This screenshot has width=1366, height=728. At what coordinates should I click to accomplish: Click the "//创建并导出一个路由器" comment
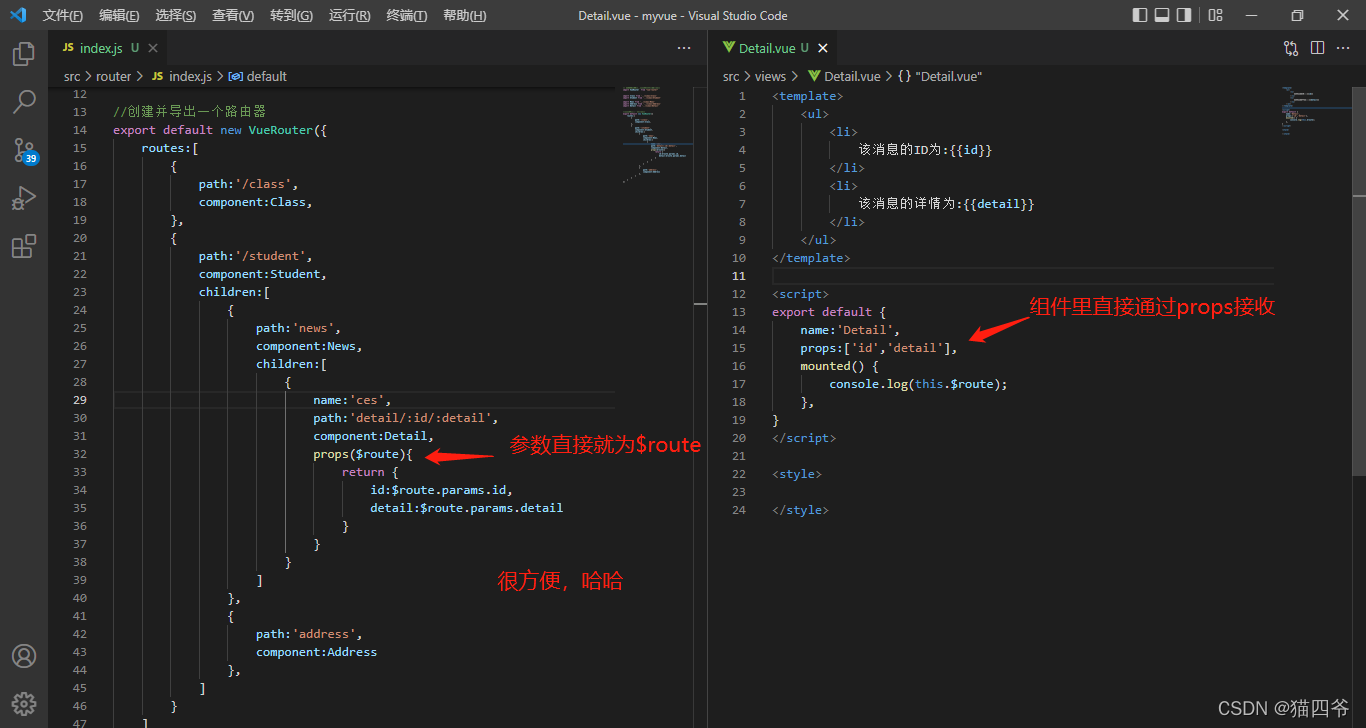(x=189, y=112)
